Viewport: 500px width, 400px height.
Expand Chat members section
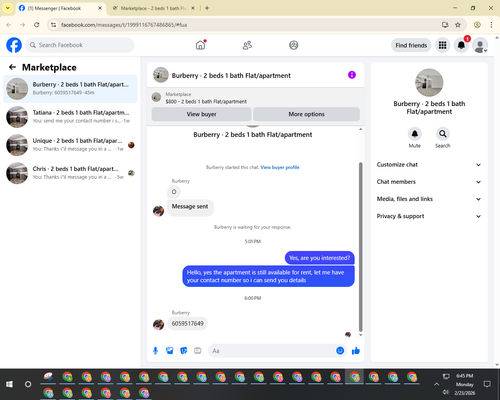pyautogui.click(x=429, y=182)
